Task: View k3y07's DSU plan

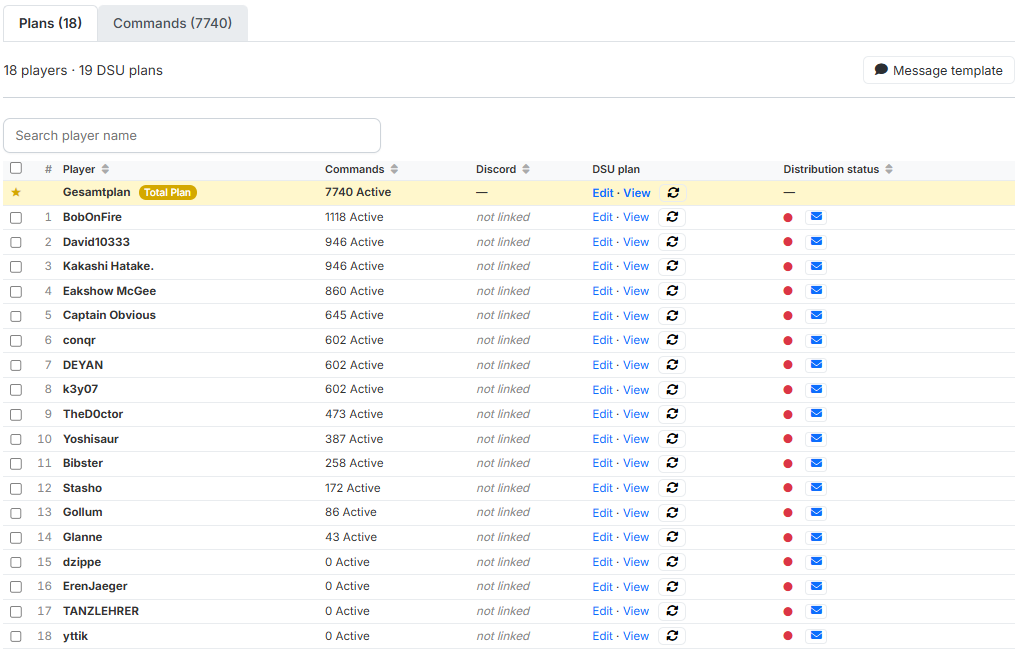Action: point(636,389)
